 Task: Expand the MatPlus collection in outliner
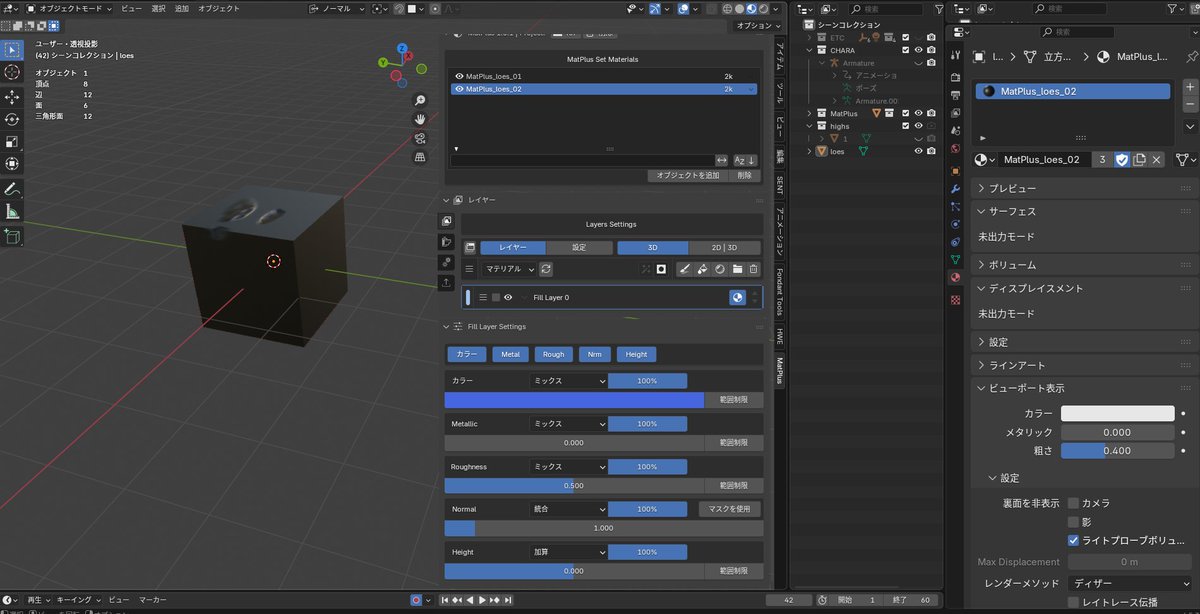(x=810, y=113)
